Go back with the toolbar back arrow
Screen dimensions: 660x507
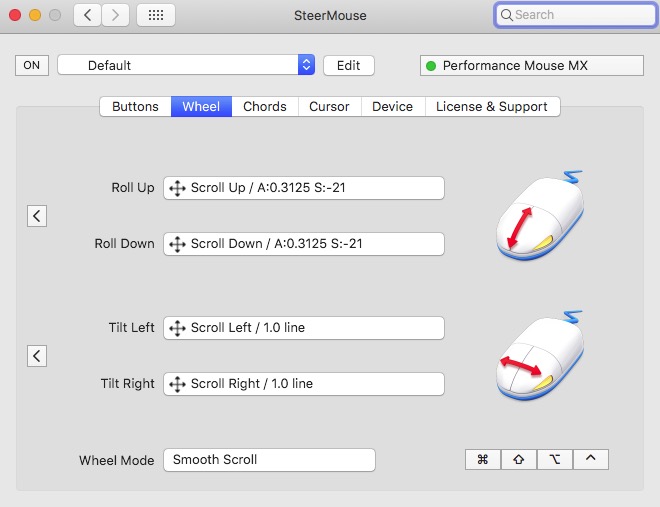pos(88,16)
